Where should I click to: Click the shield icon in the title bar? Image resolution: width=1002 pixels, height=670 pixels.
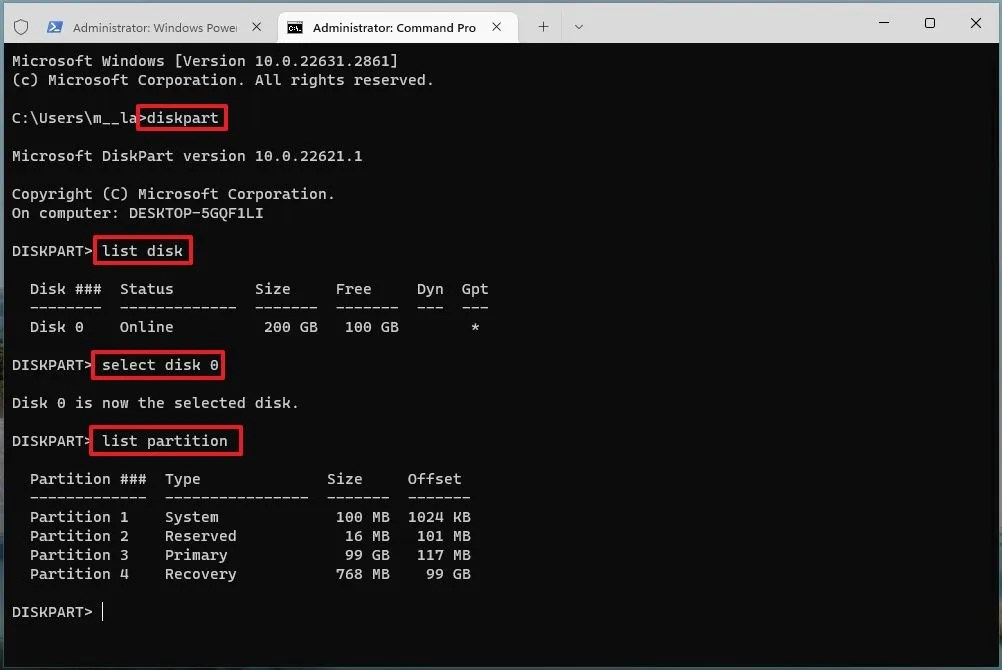point(20,27)
